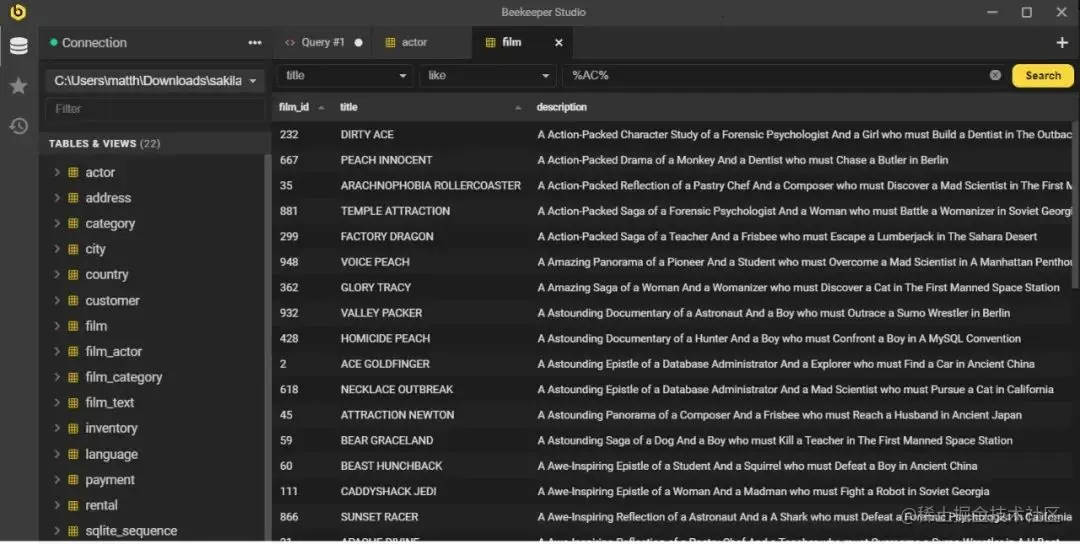
Task: Select the ACE GOLDFINGER title cell
Action: point(385,364)
